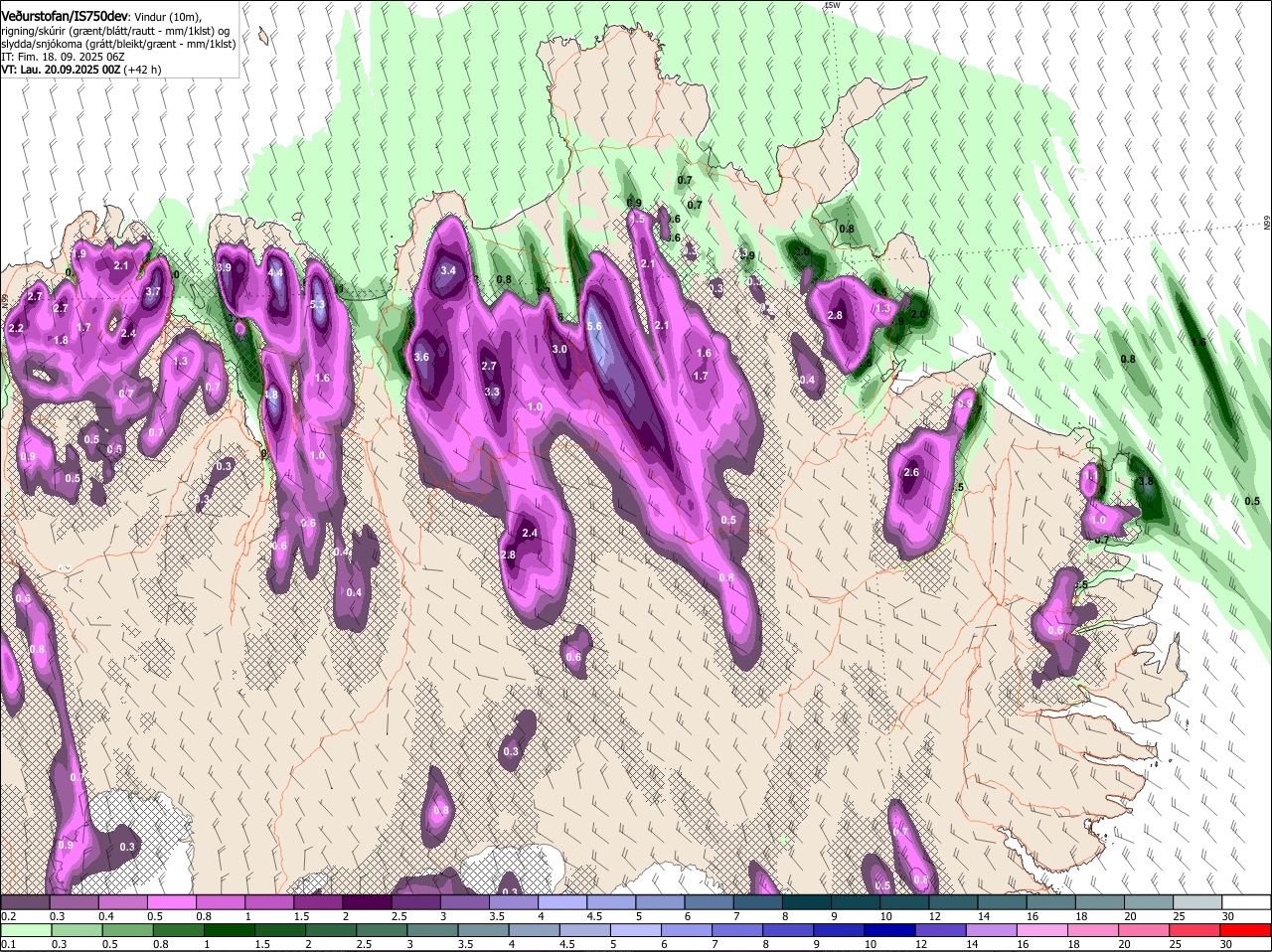Click the 3.4 precipitation value on the map

448,270
